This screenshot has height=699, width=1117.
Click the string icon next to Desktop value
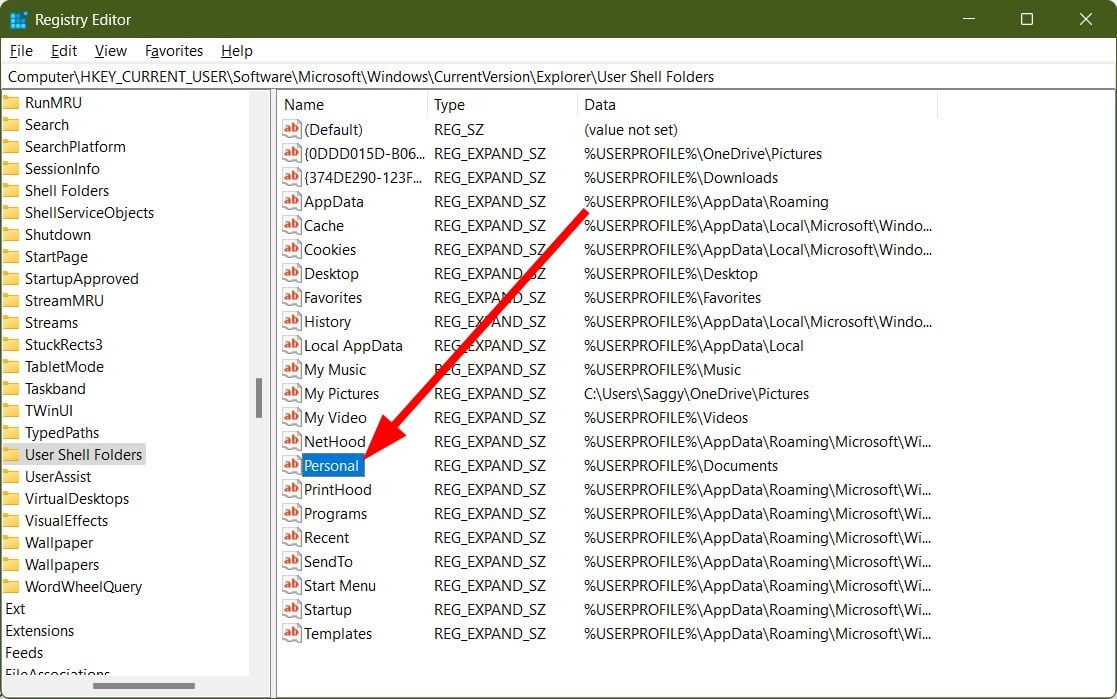(x=291, y=273)
